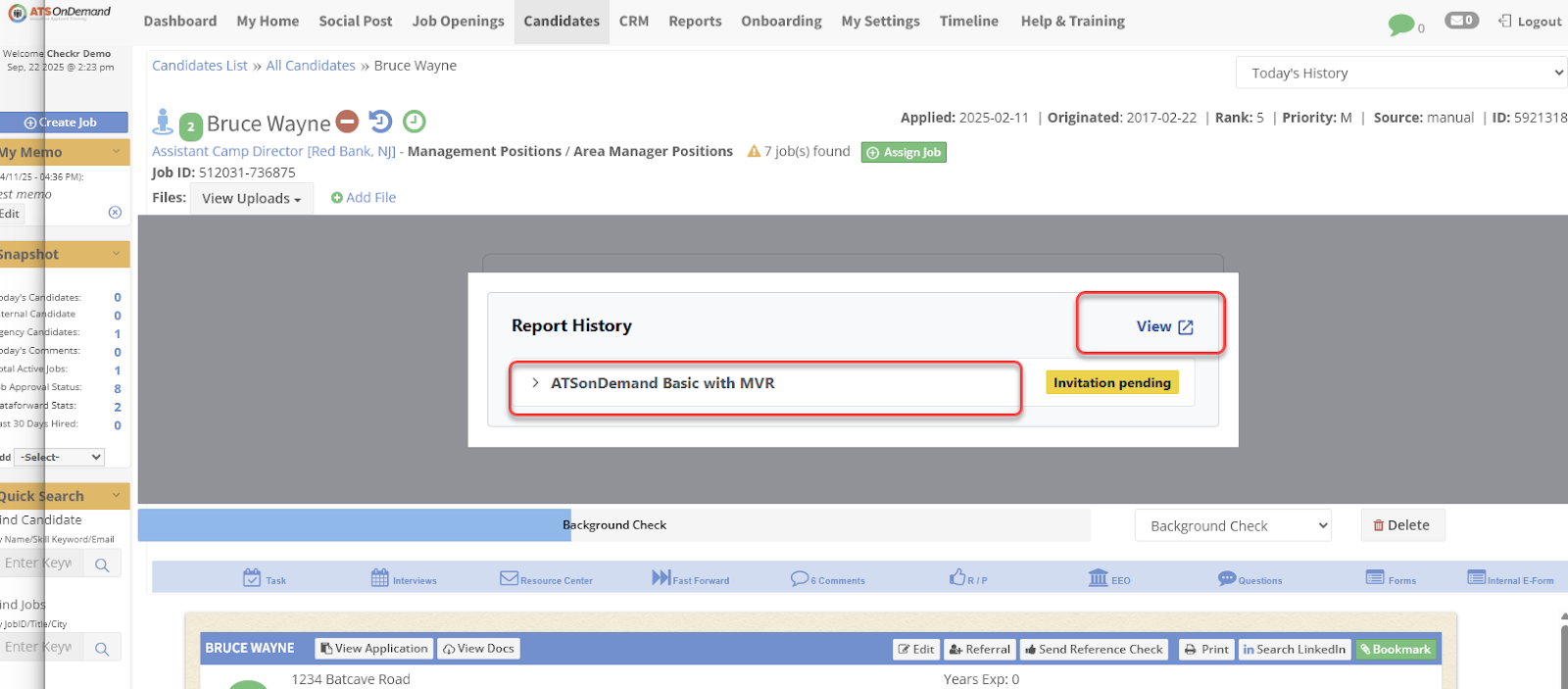This screenshot has height=689, width=1568.
Task: Remove the memo with the X icon
Action: pyautogui.click(x=115, y=213)
